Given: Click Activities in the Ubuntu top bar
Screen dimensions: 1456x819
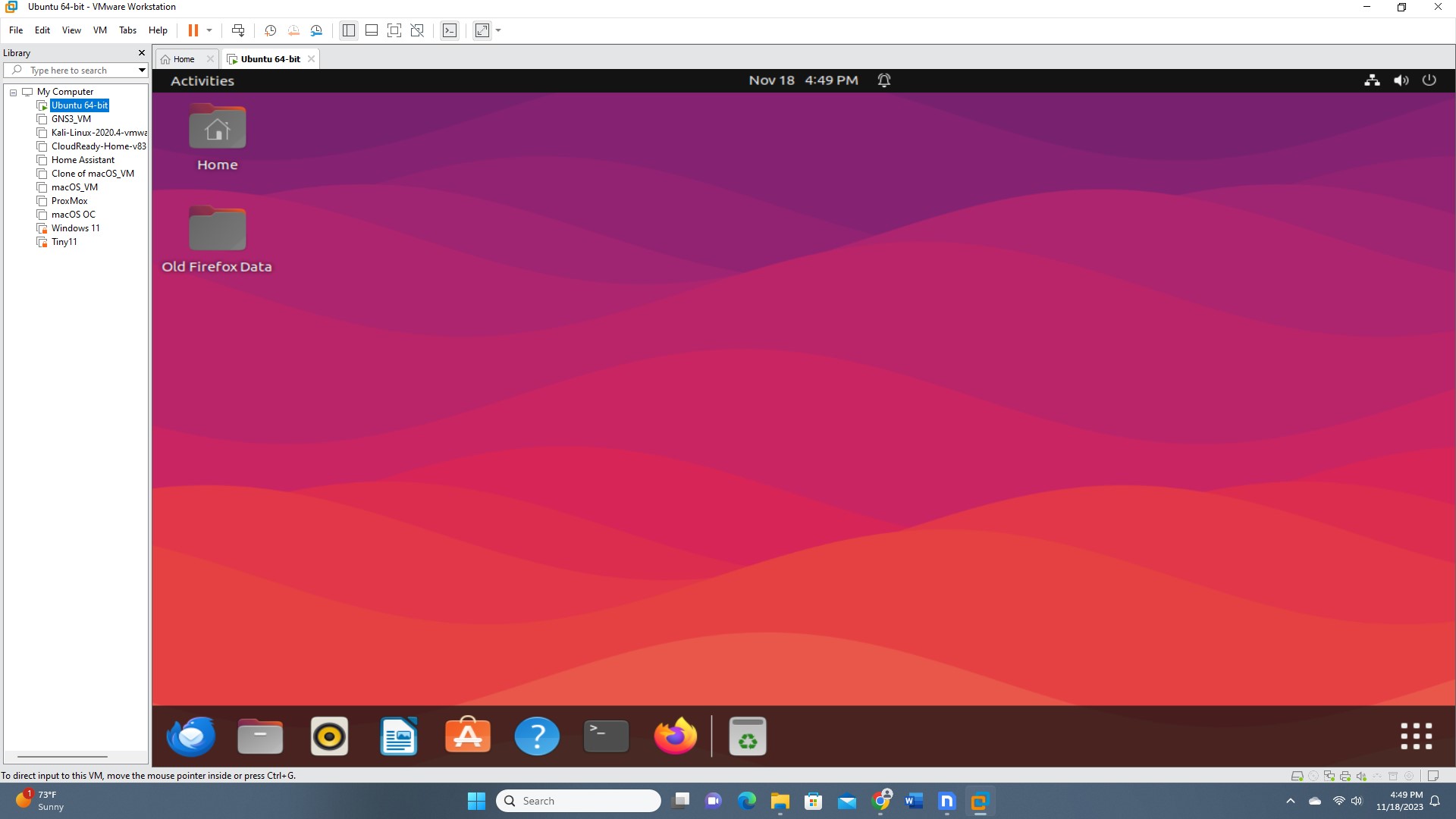Looking at the screenshot, I should [202, 80].
